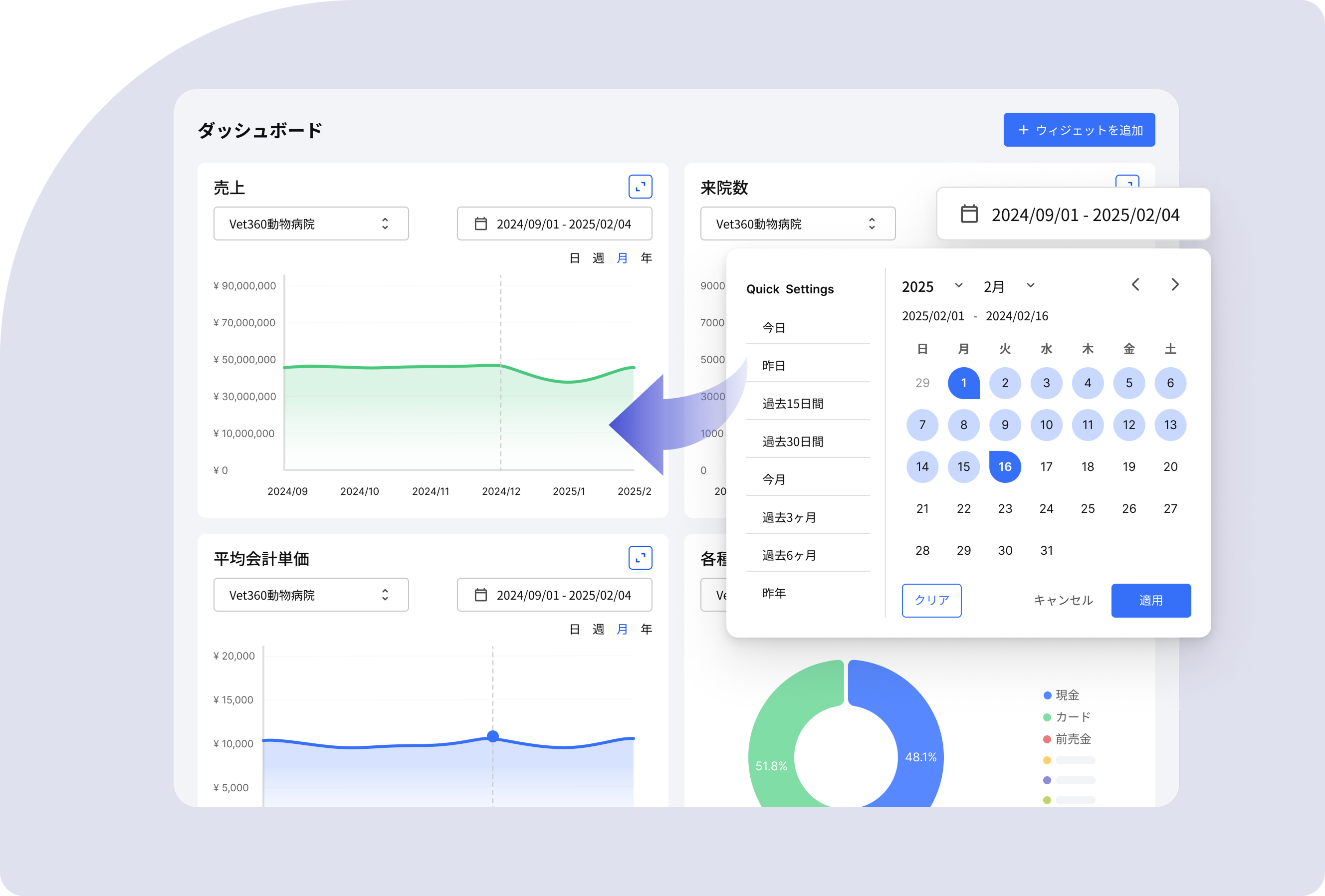Toggle the カード legend item in the donut chart
This screenshot has height=896, width=1325.
[1067, 716]
